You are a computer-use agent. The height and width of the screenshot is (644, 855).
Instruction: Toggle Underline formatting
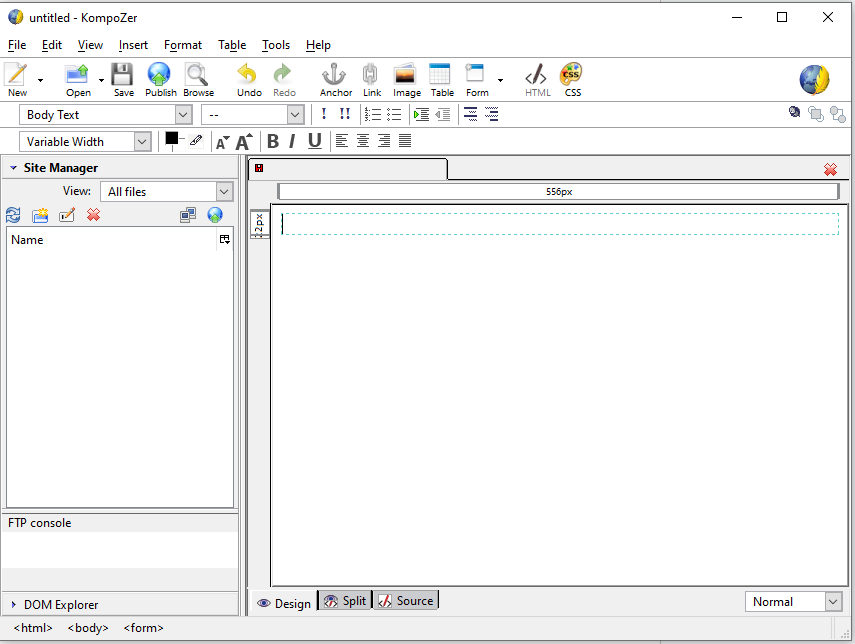click(x=314, y=142)
